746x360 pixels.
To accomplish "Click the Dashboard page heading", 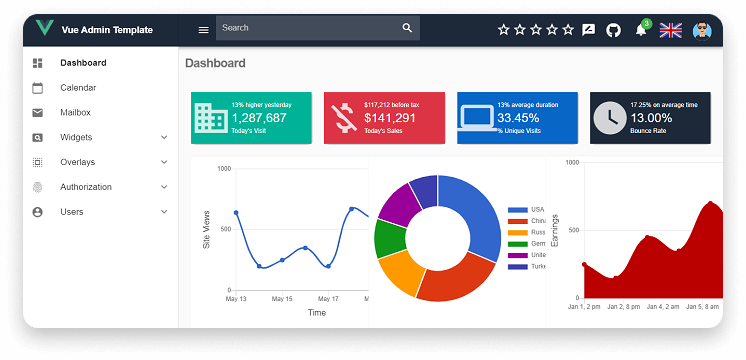I will pyautogui.click(x=215, y=63).
